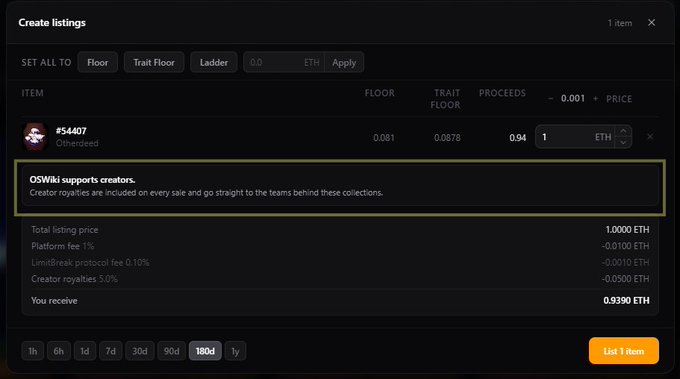Close the Create listings dialog
This screenshot has height=379, width=680.
tap(651, 23)
